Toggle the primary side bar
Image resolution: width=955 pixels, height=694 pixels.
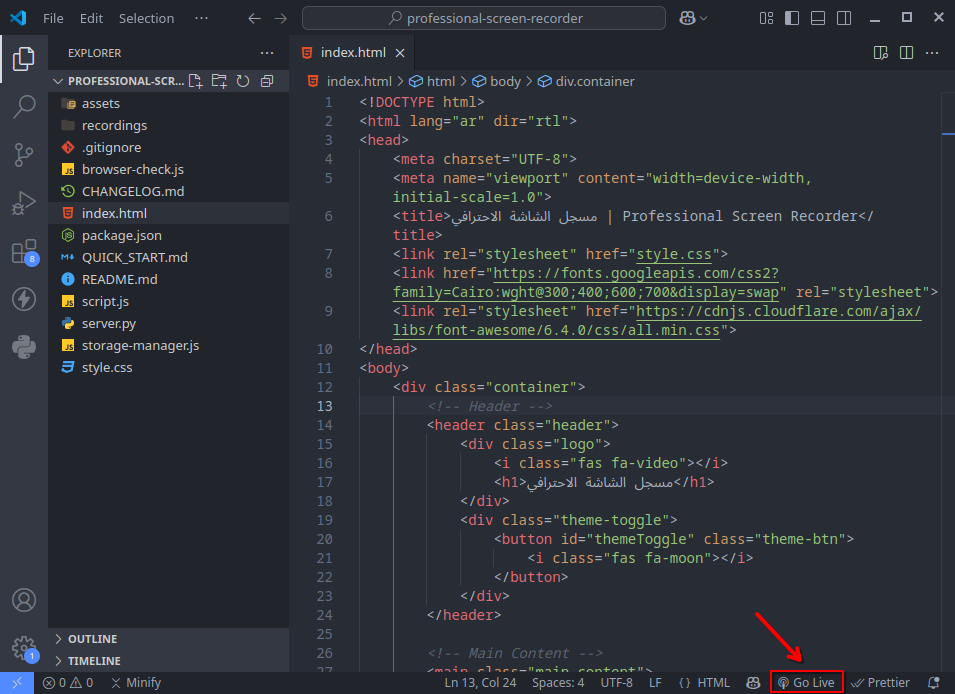(x=792, y=18)
